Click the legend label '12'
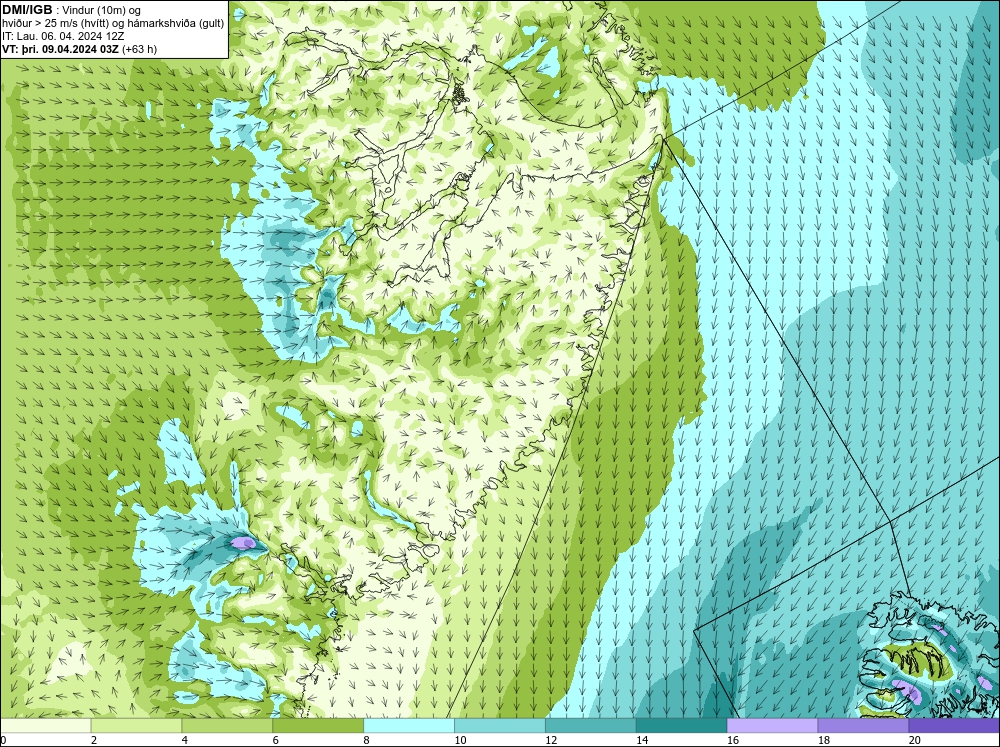Screen dimensions: 1000x747 [551, 740]
